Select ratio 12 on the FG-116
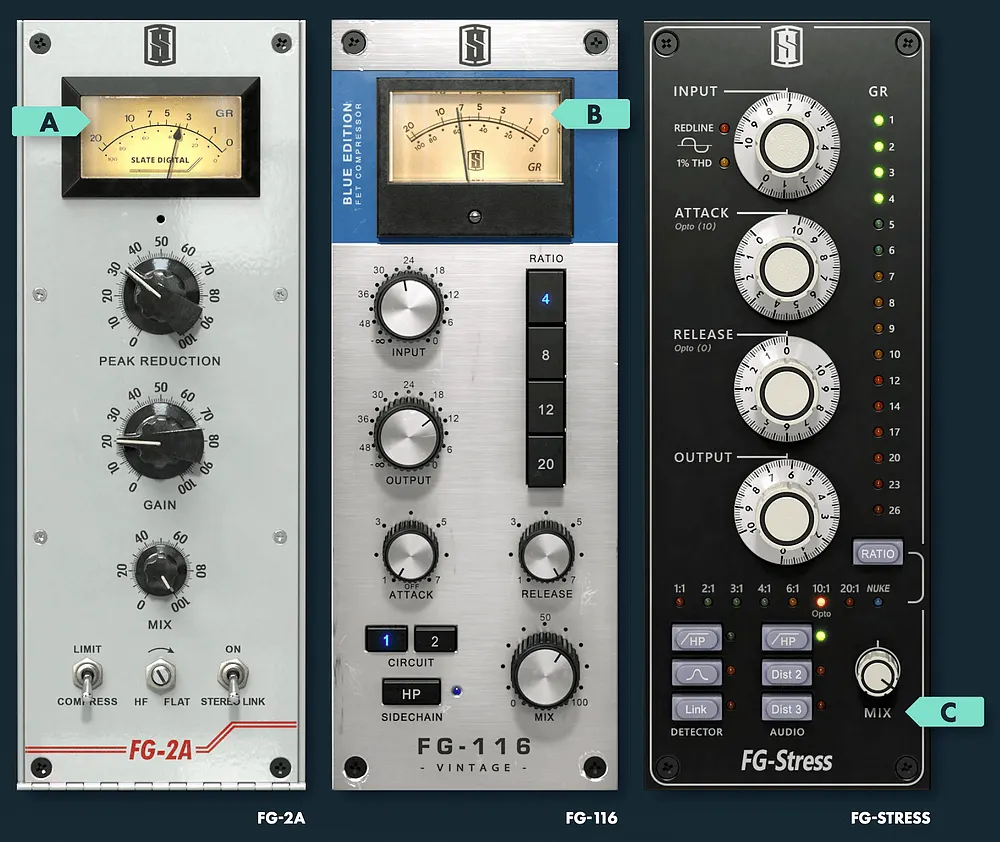The image size is (1000, 842). click(x=545, y=410)
